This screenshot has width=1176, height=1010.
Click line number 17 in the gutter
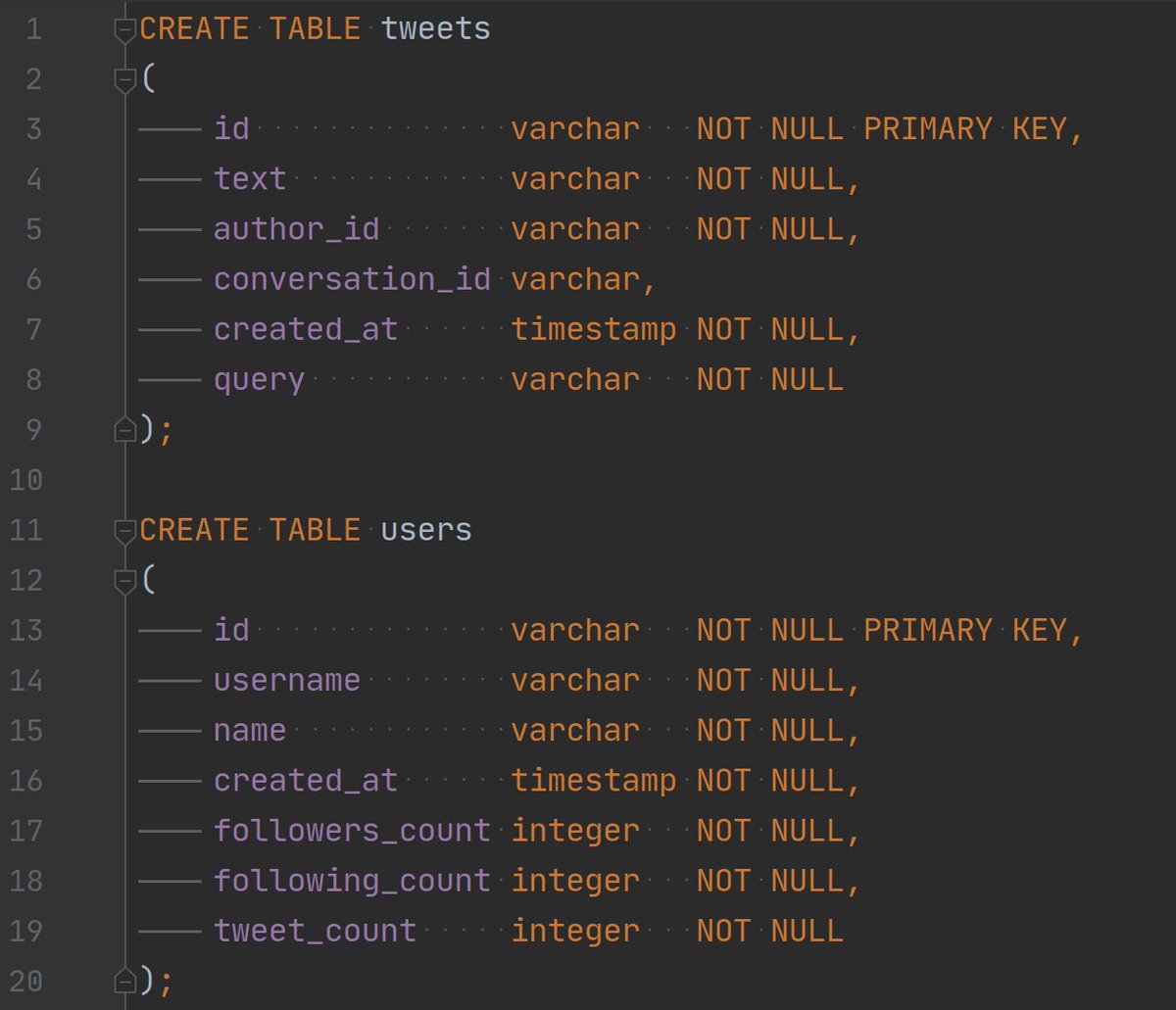coord(25,830)
